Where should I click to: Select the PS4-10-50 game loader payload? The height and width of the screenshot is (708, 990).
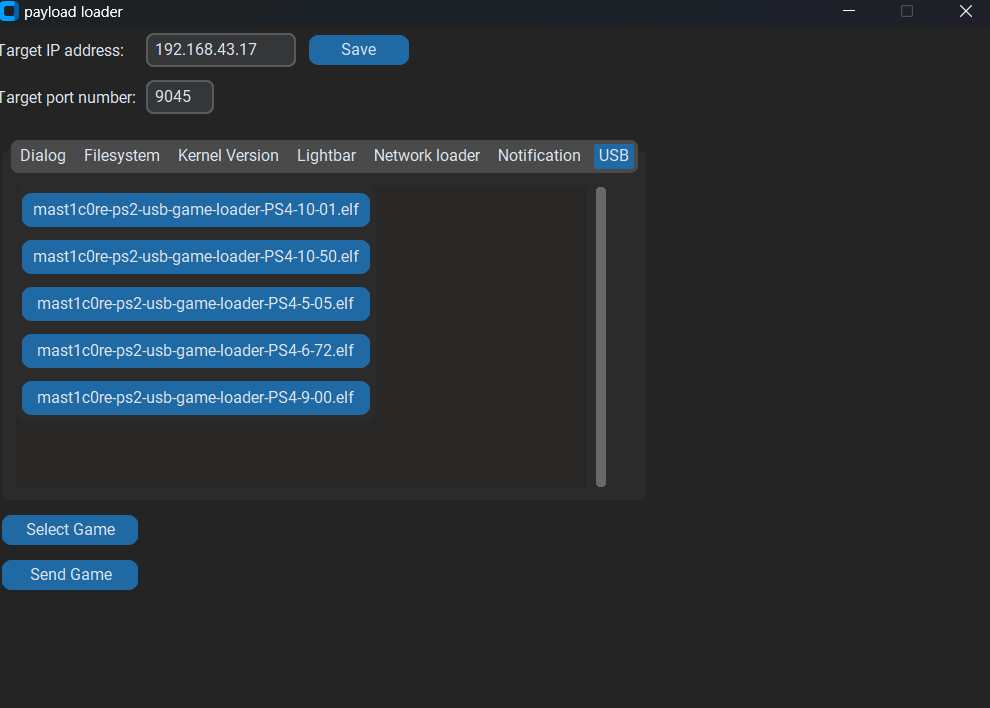[195, 257]
